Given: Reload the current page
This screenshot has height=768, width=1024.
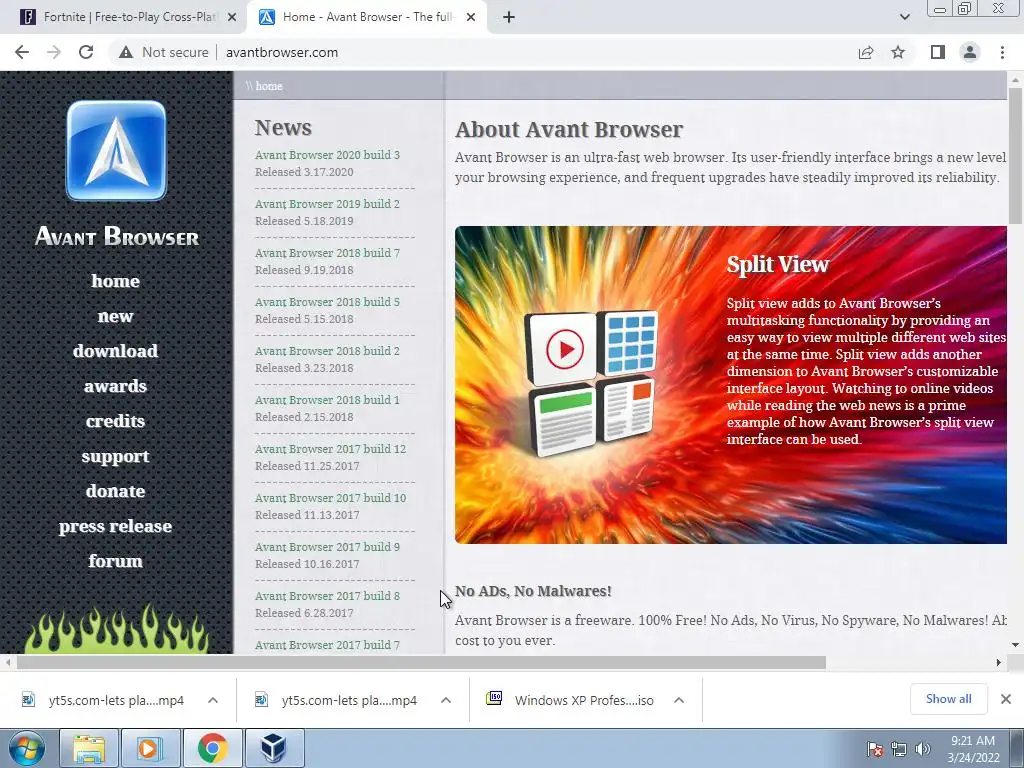Looking at the screenshot, I should click(x=86, y=52).
